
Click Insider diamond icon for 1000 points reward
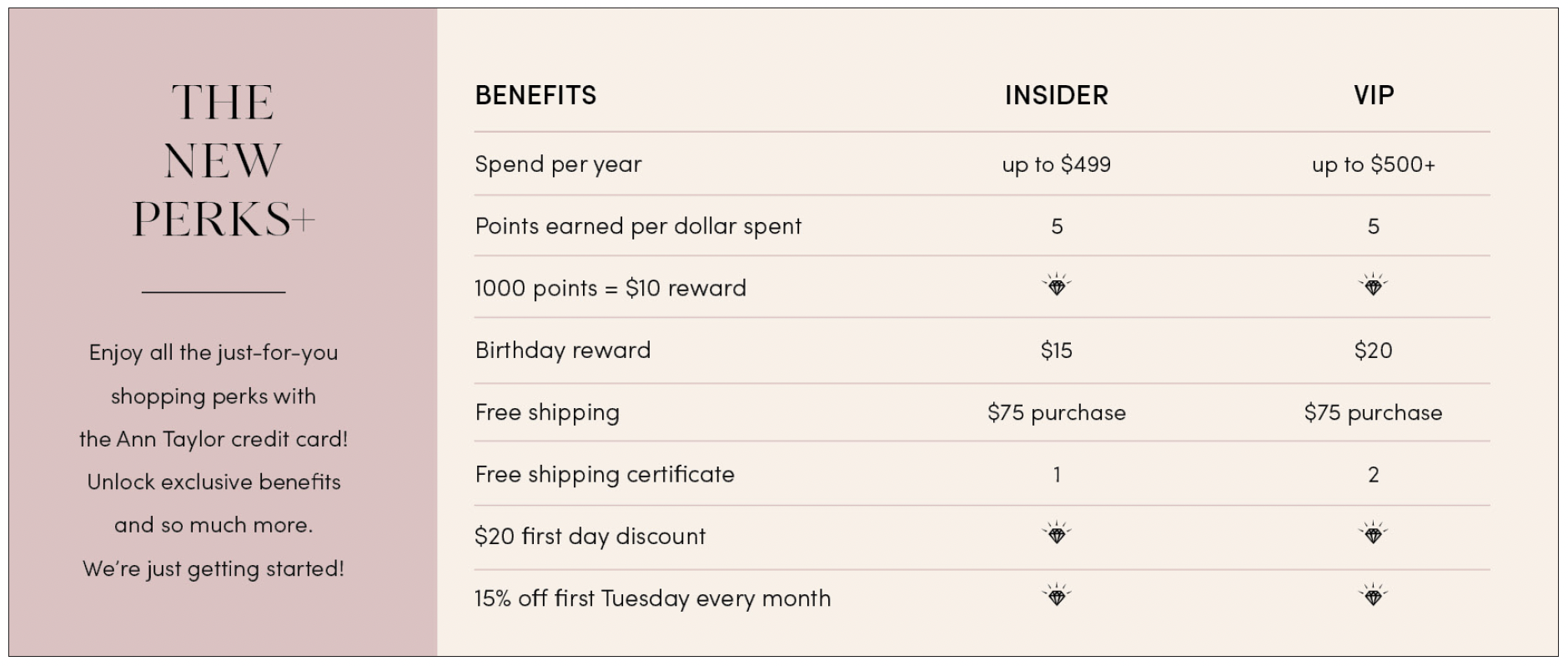point(1056,285)
